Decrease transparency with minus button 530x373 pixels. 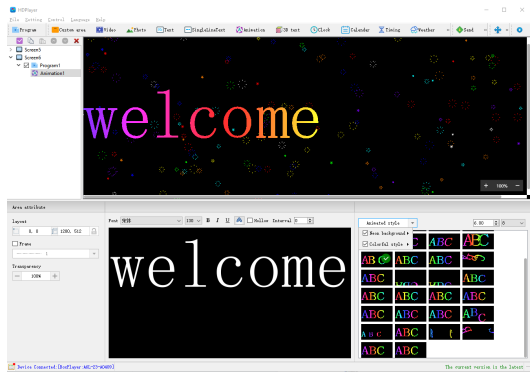[17, 276]
